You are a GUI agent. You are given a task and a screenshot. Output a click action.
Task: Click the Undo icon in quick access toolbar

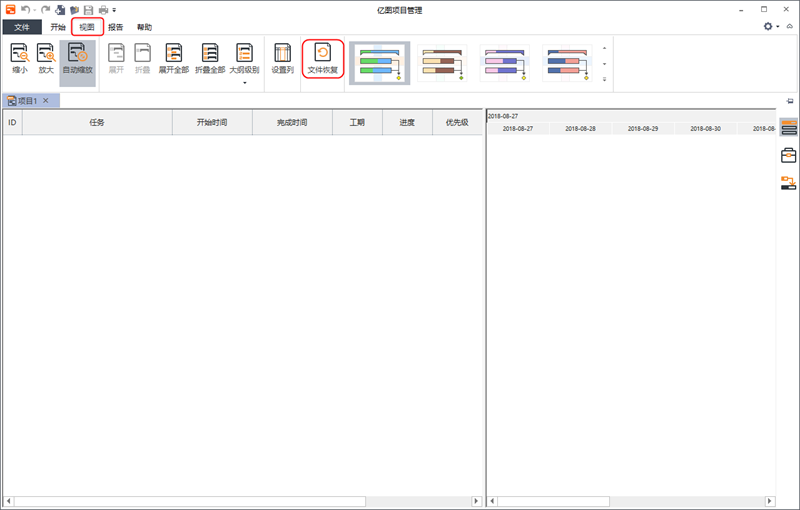click(26, 10)
